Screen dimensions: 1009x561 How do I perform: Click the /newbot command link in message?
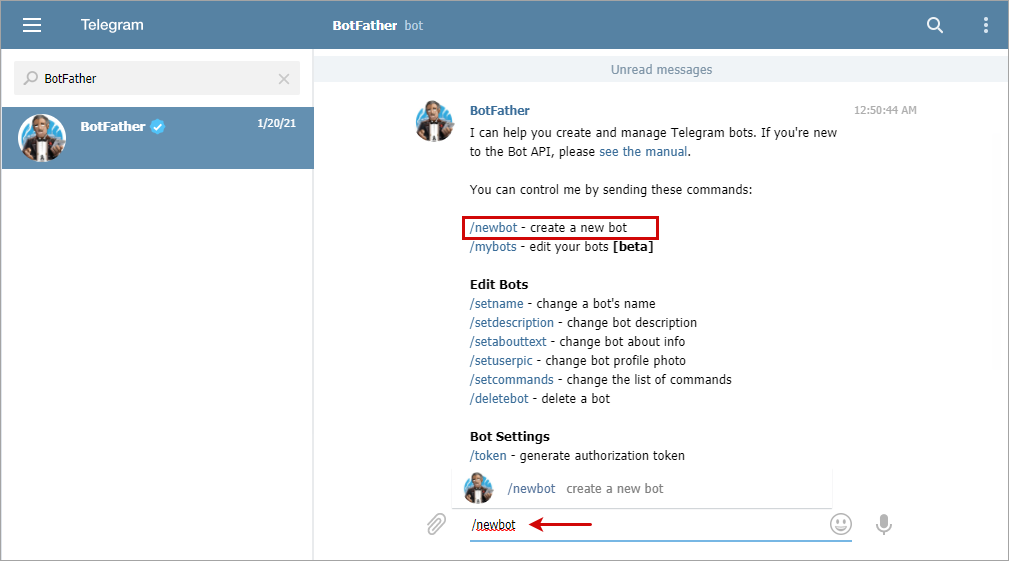pos(494,228)
